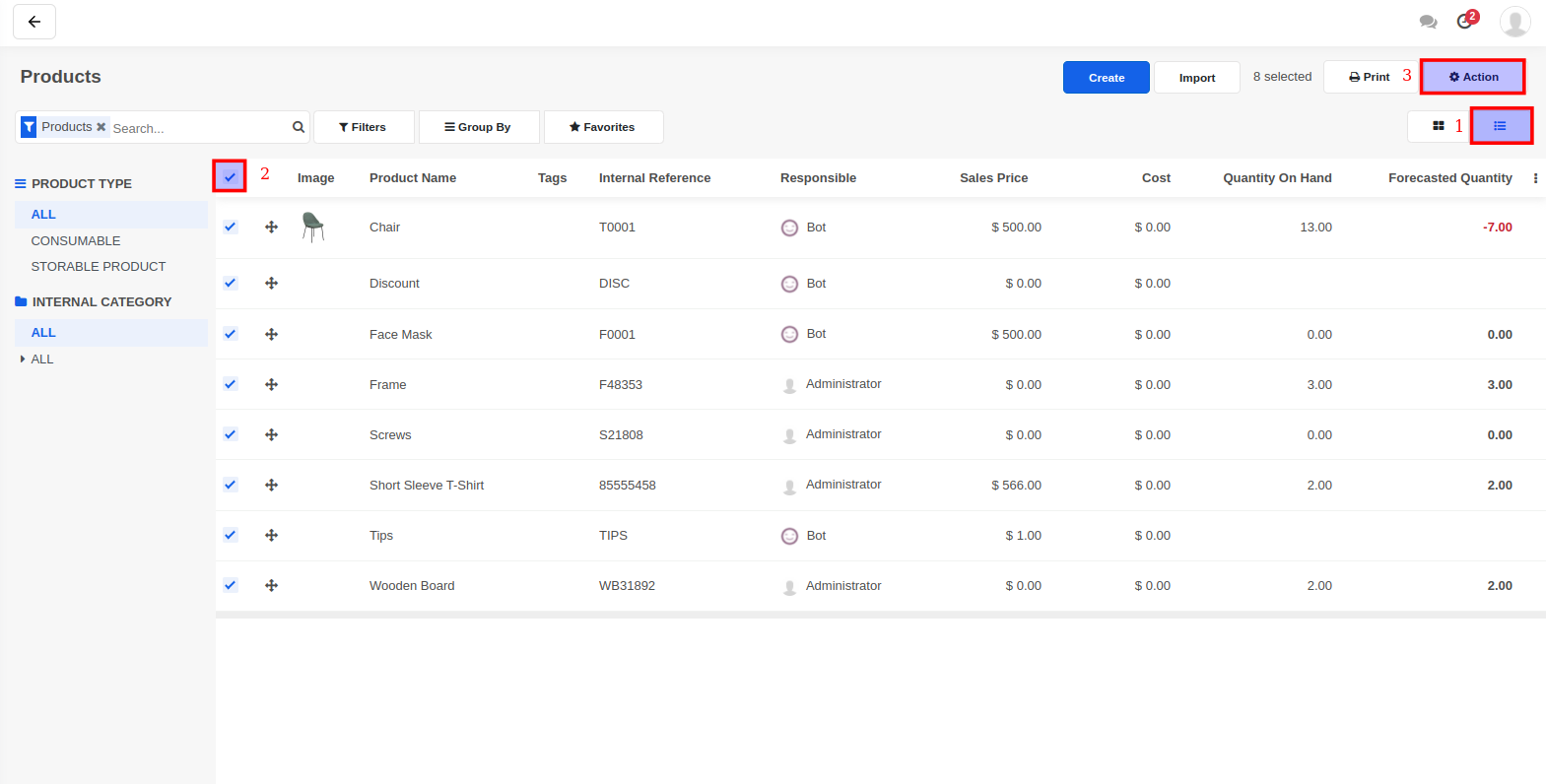This screenshot has height=784, width=1546.
Task: Switch to kanban view
Action: (x=1439, y=126)
